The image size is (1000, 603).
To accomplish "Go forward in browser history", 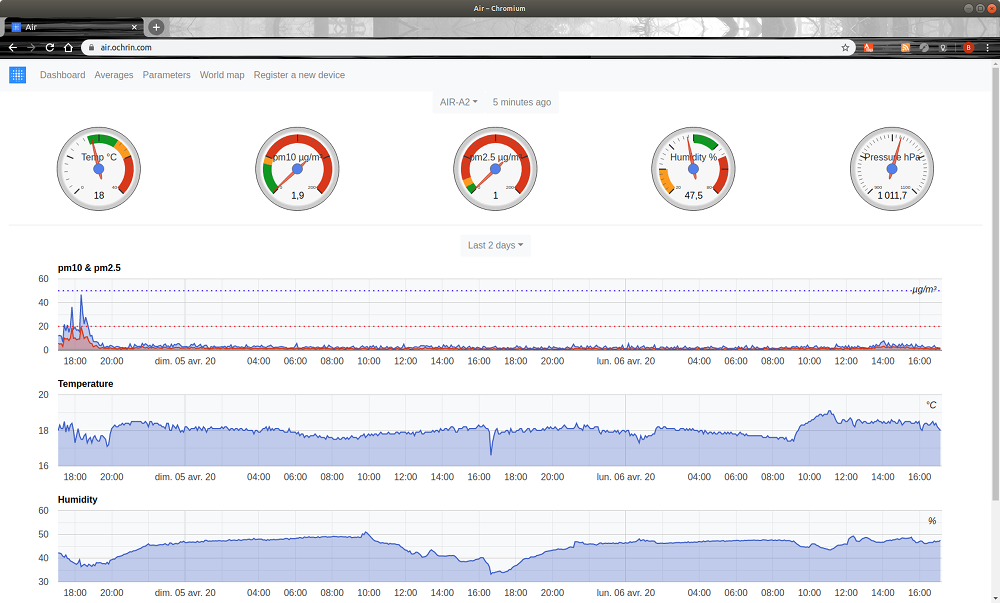I will [x=31, y=47].
